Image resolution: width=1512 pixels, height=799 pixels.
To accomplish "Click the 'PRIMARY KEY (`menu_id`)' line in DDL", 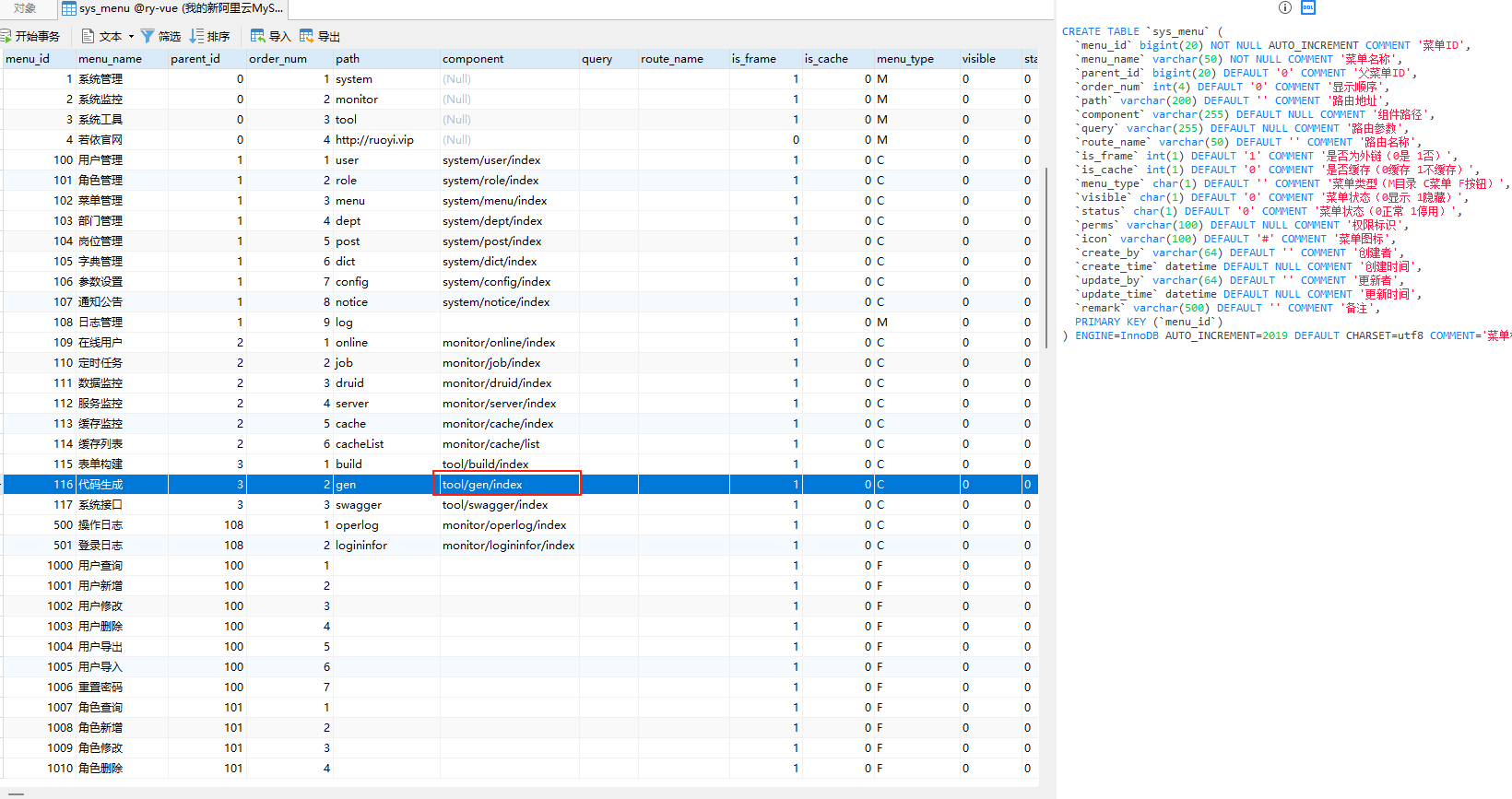I will pos(1149,322).
